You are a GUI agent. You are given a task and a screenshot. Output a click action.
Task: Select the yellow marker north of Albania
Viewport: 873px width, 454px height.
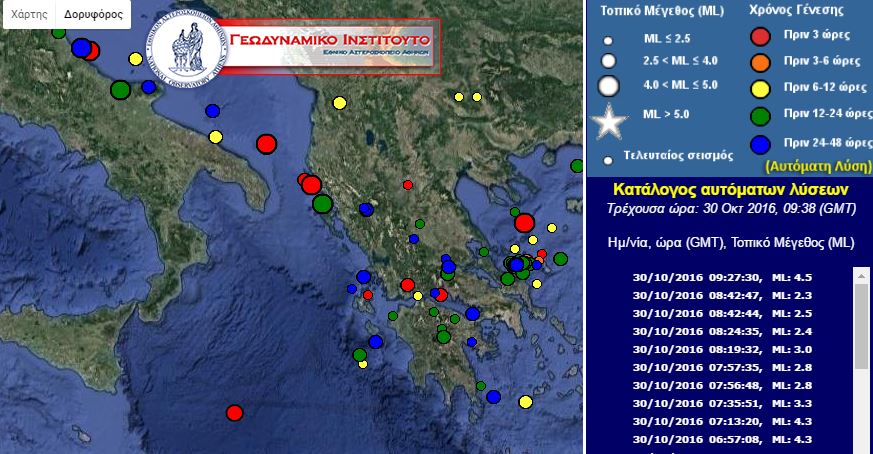point(340,102)
